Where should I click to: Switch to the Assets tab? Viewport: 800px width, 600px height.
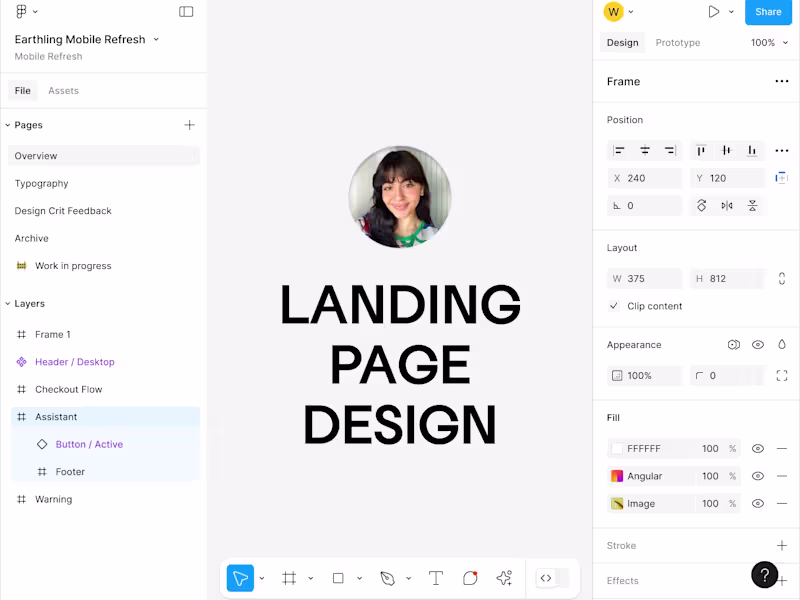63,90
